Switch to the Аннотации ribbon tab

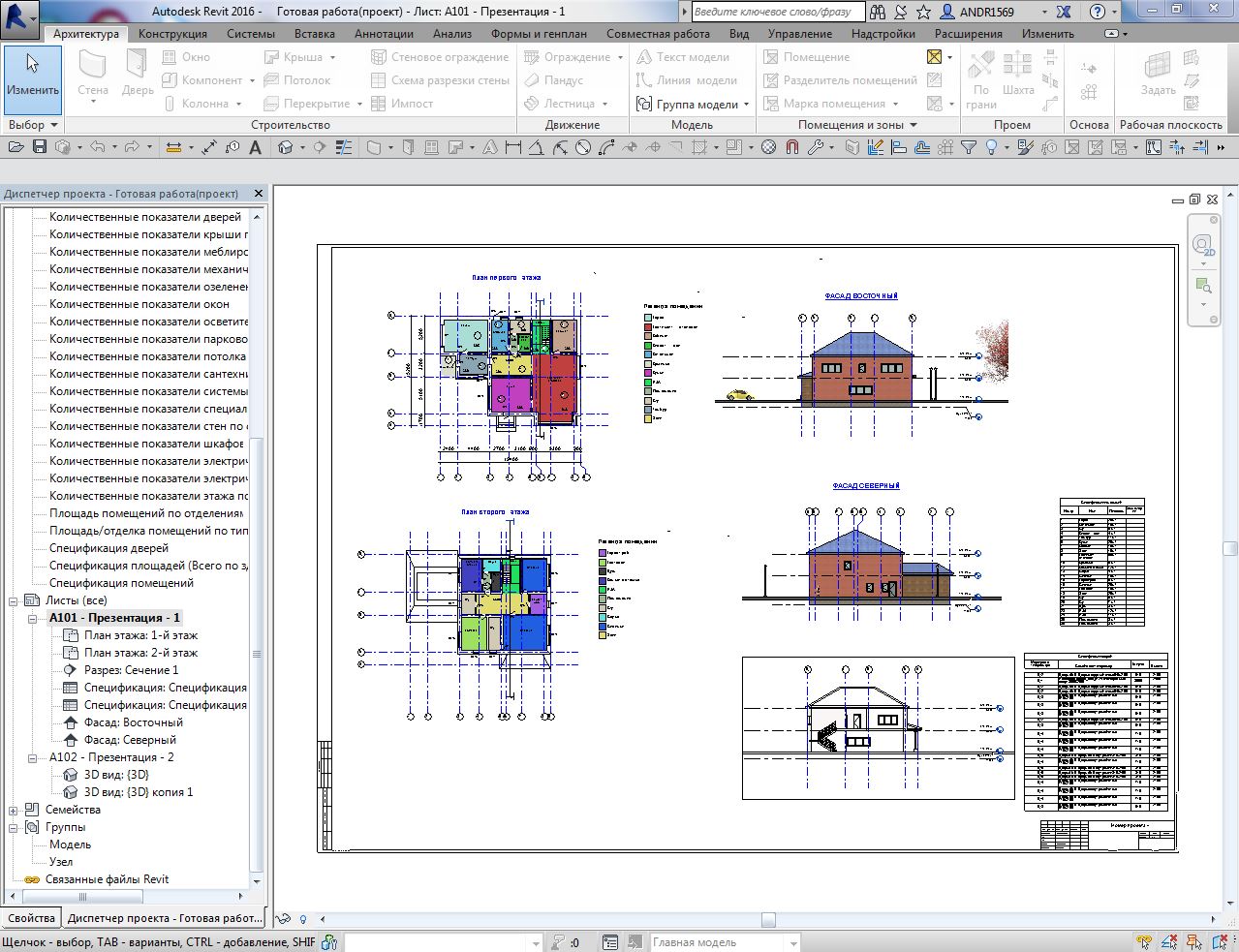pos(384,34)
